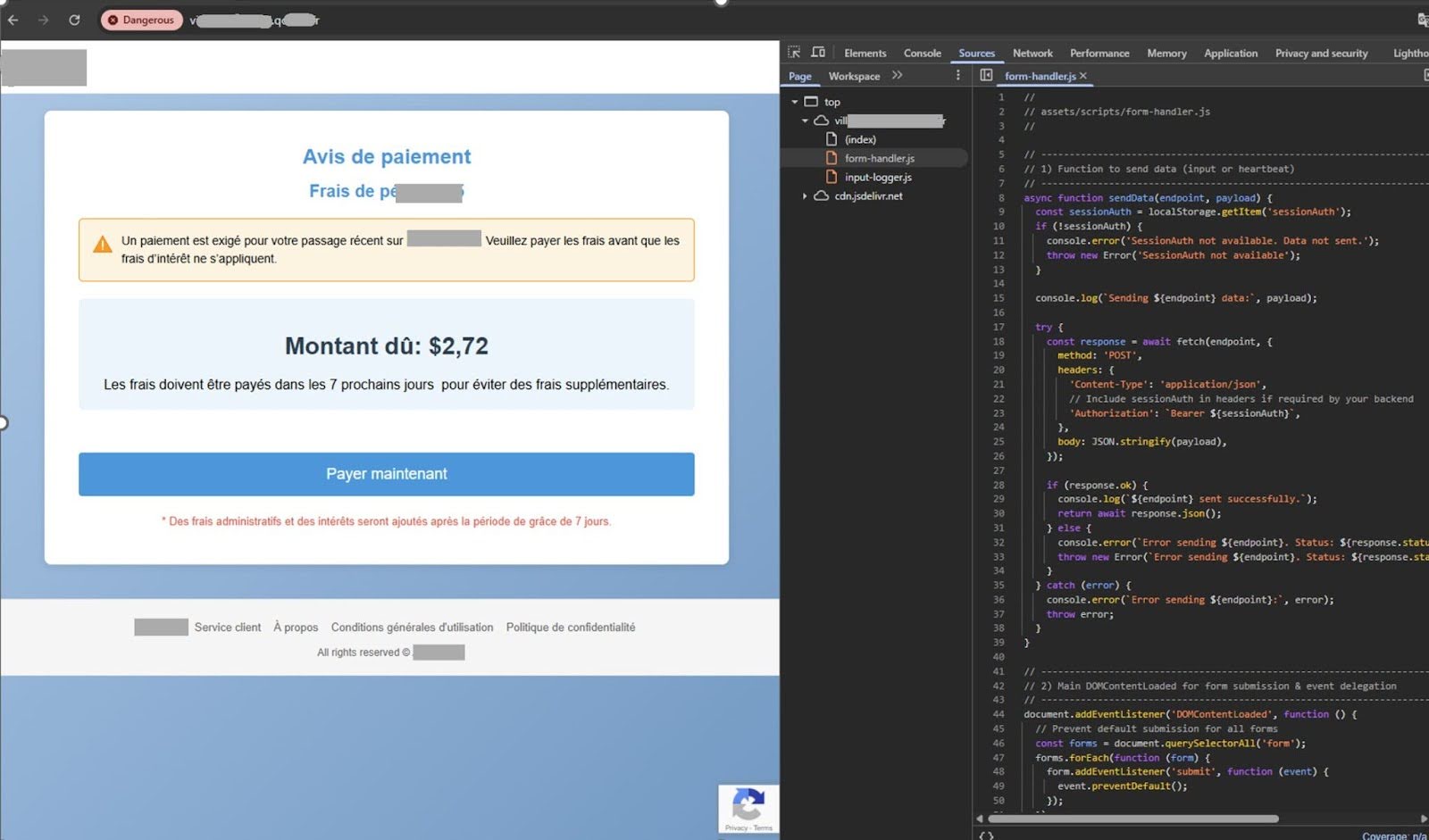Switch to the Workspace tab
Screen dimensions: 1429x840
854,76
